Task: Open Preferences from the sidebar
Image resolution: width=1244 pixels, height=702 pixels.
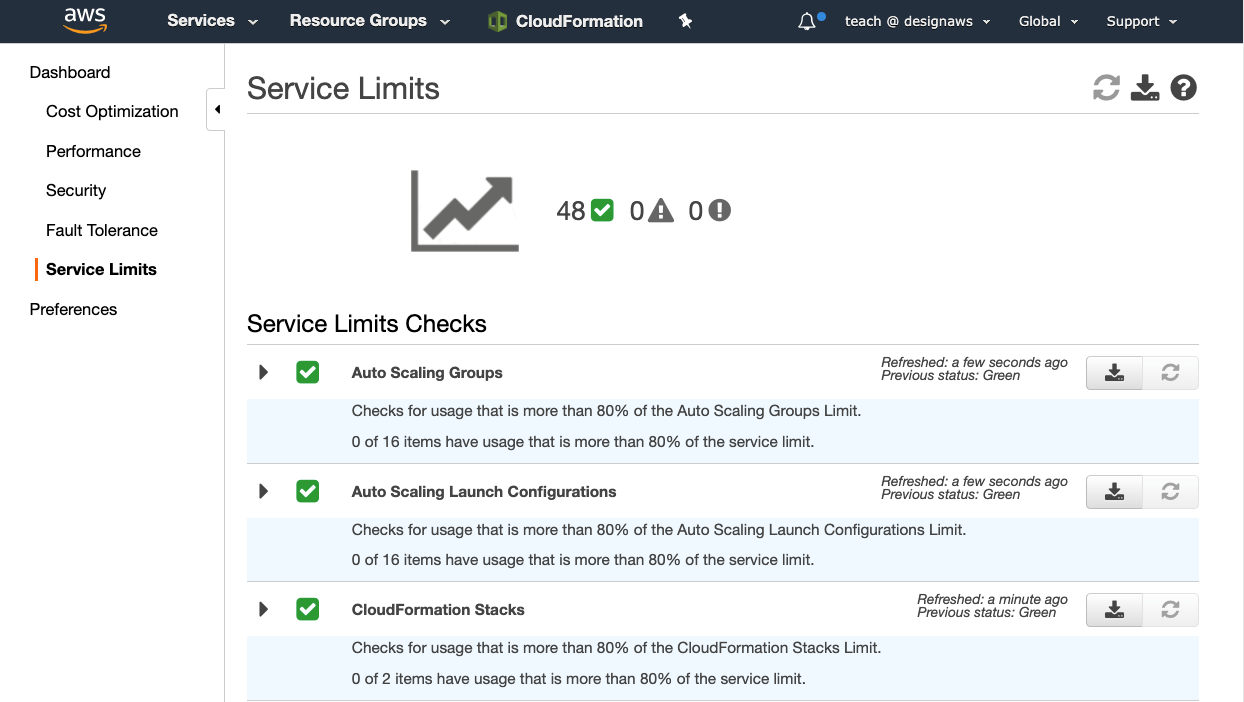Action: [x=72, y=309]
